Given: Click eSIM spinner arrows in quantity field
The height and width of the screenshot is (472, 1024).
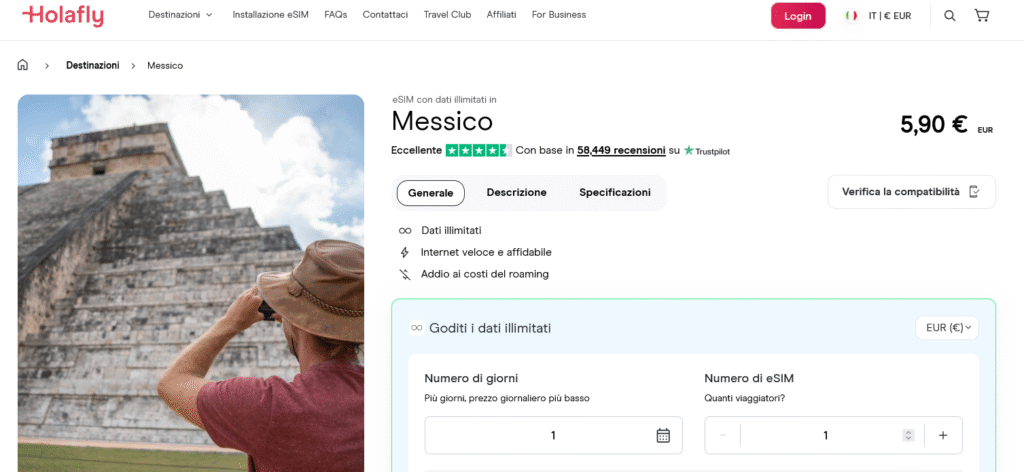Looking at the screenshot, I should click(x=908, y=435).
